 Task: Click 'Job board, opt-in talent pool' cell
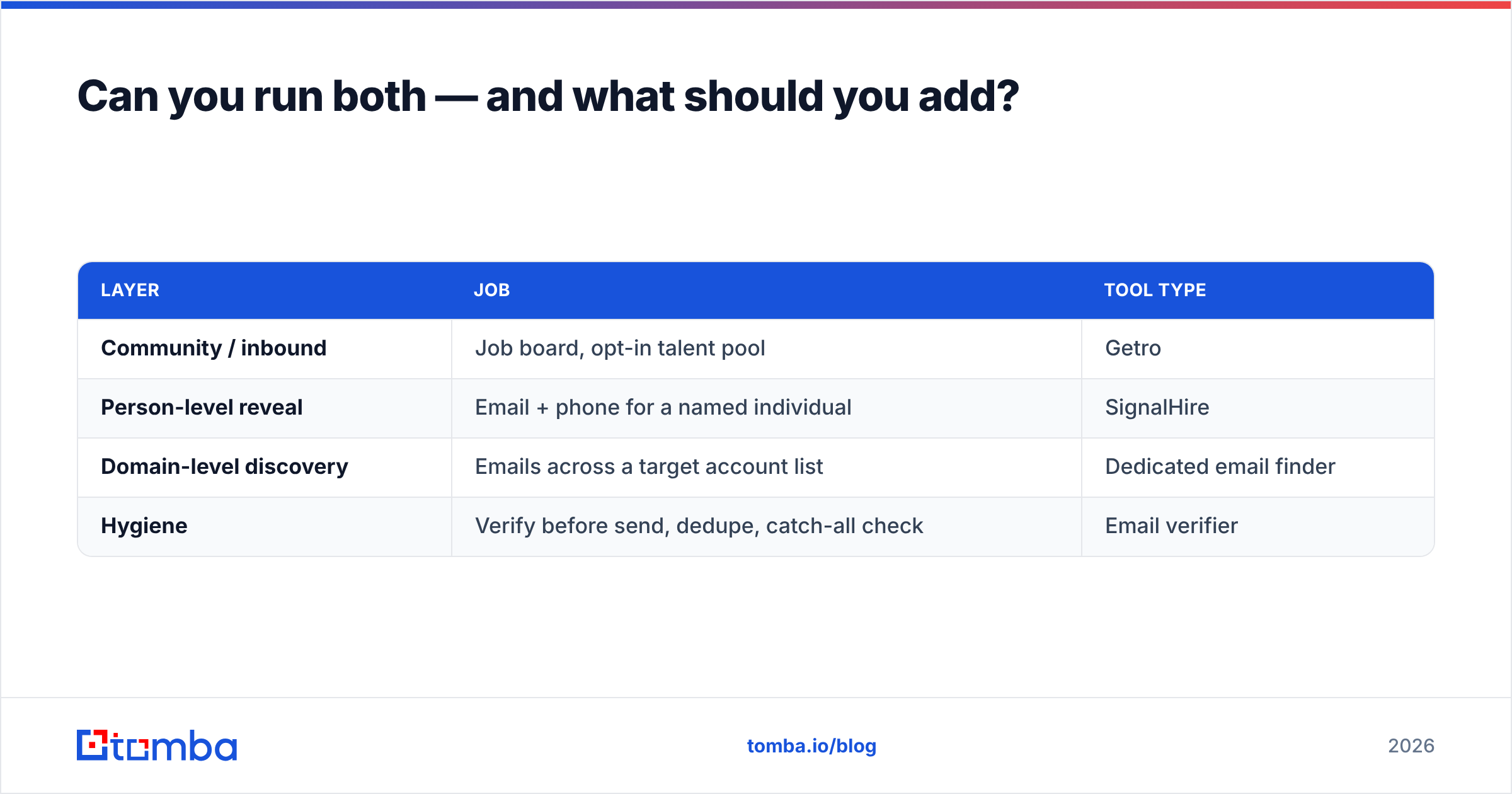pos(620,348)
